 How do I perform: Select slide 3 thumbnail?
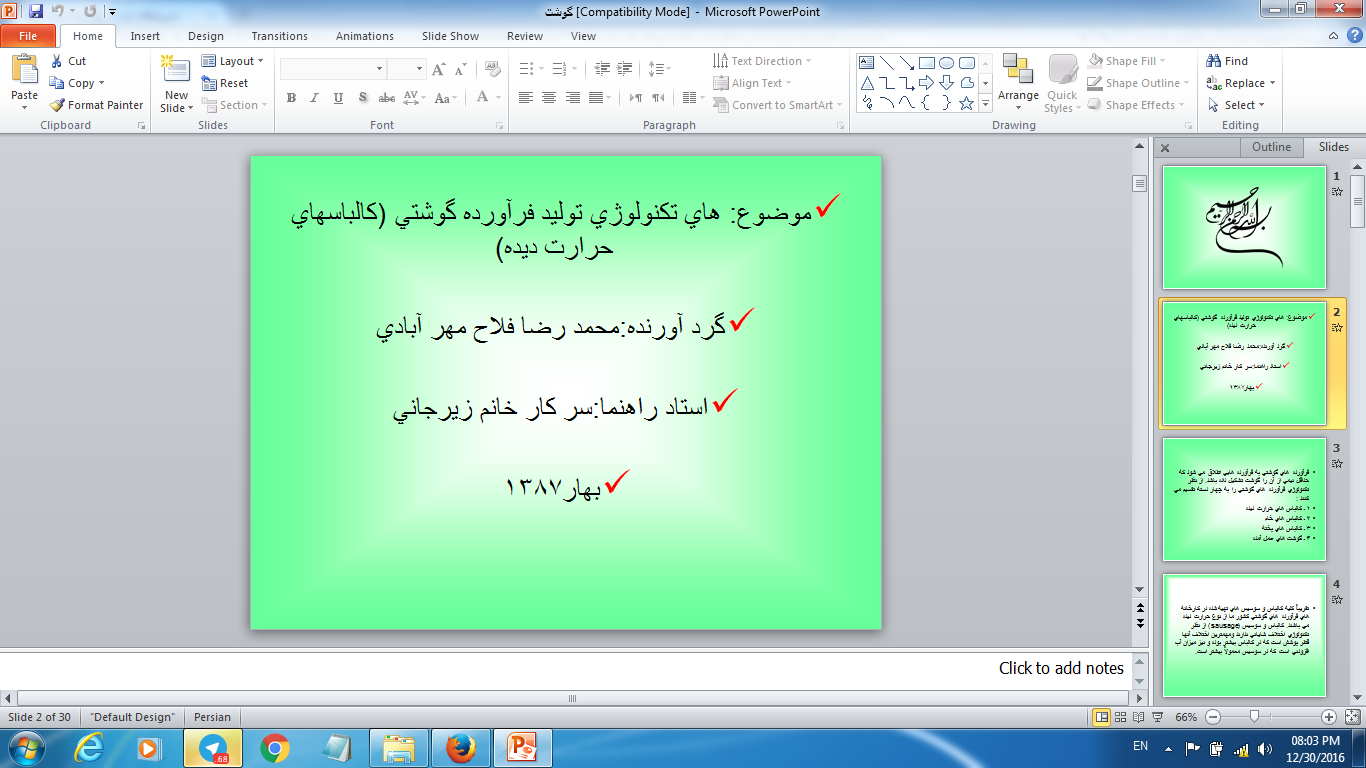[1244, 499]
